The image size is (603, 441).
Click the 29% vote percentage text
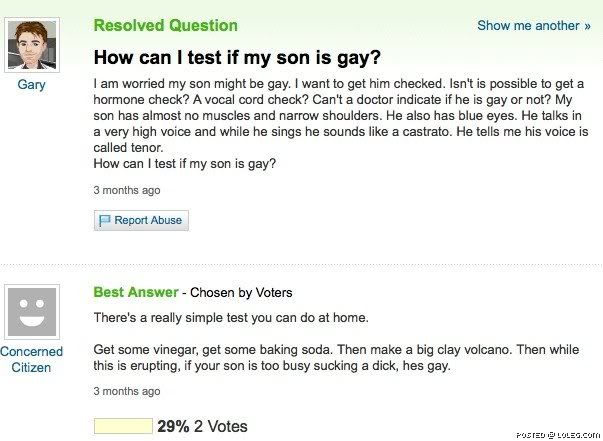[173, 426]
